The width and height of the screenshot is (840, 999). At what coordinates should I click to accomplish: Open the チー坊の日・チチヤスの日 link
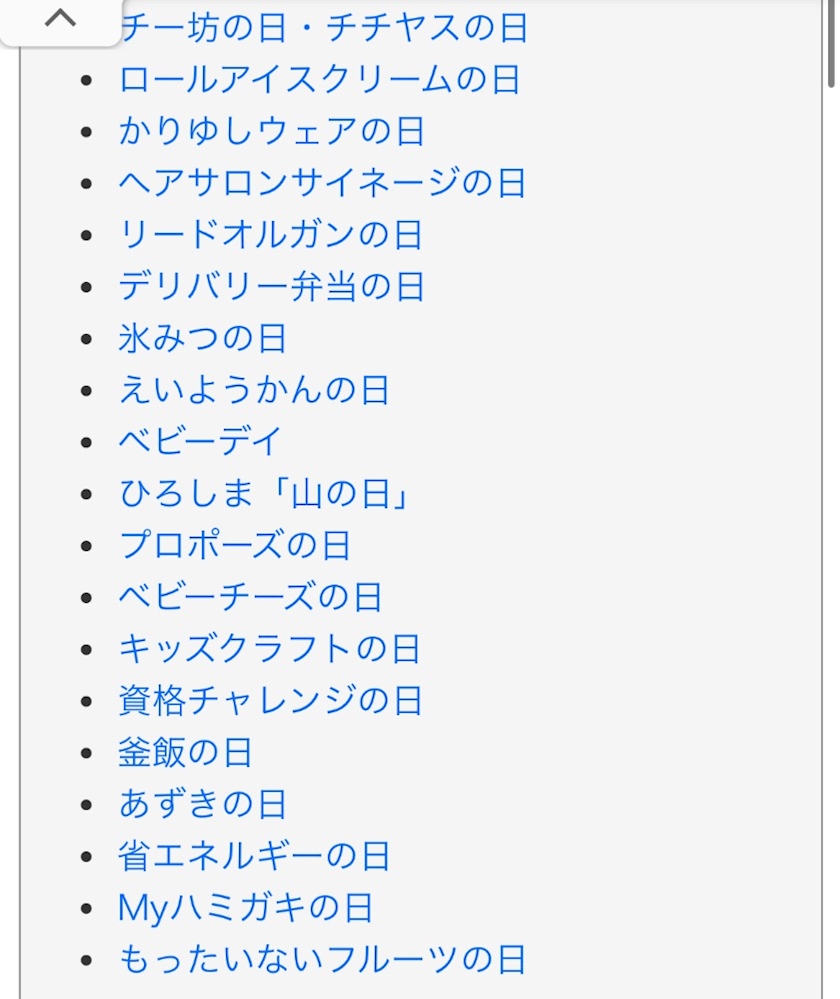tap(325, 28)
